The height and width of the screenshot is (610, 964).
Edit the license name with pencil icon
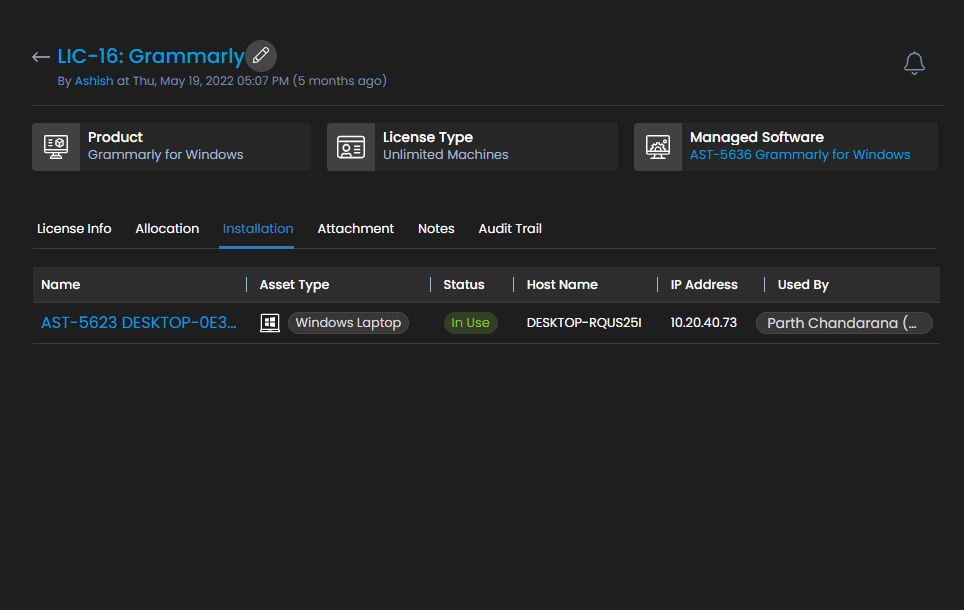point(261,56)
